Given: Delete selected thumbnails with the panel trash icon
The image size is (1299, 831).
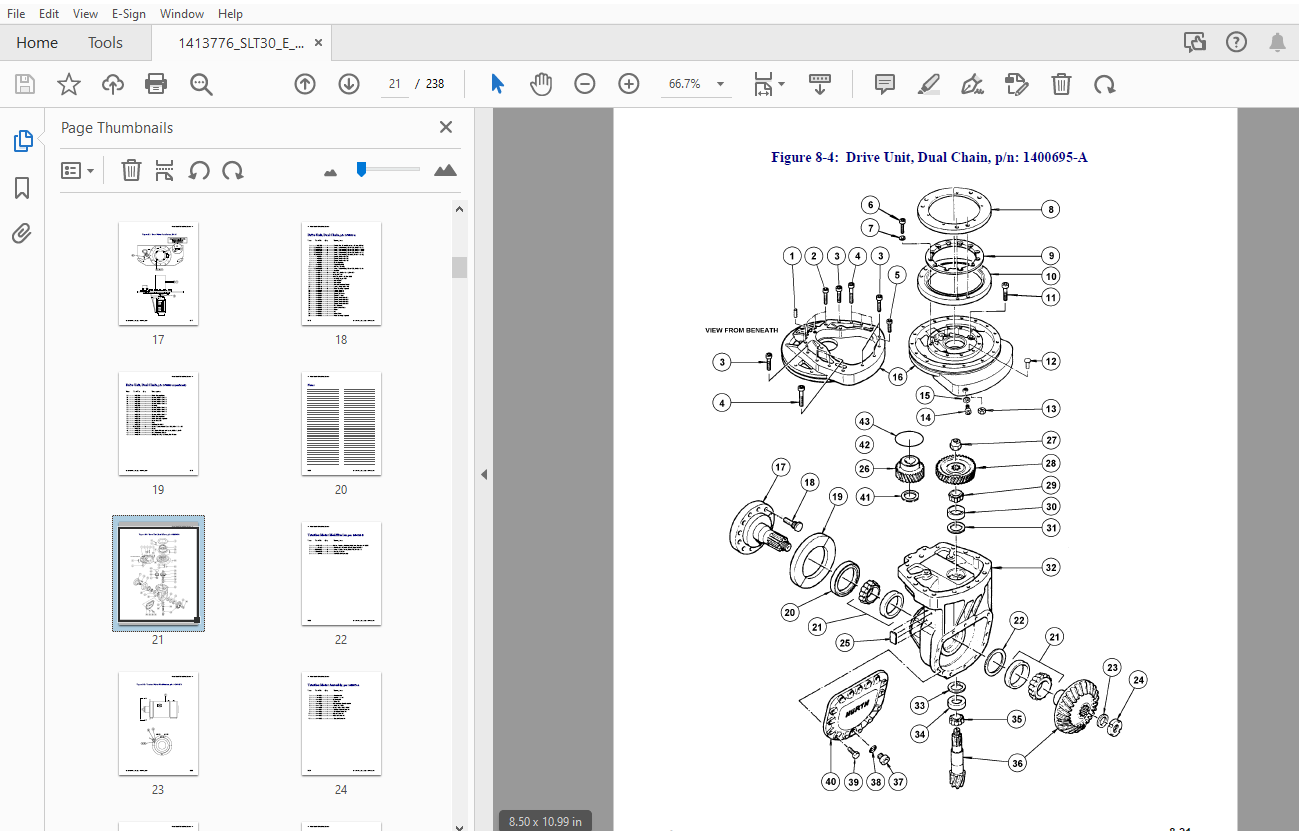Looking at the screenshot, I should [x=131, y=170].
